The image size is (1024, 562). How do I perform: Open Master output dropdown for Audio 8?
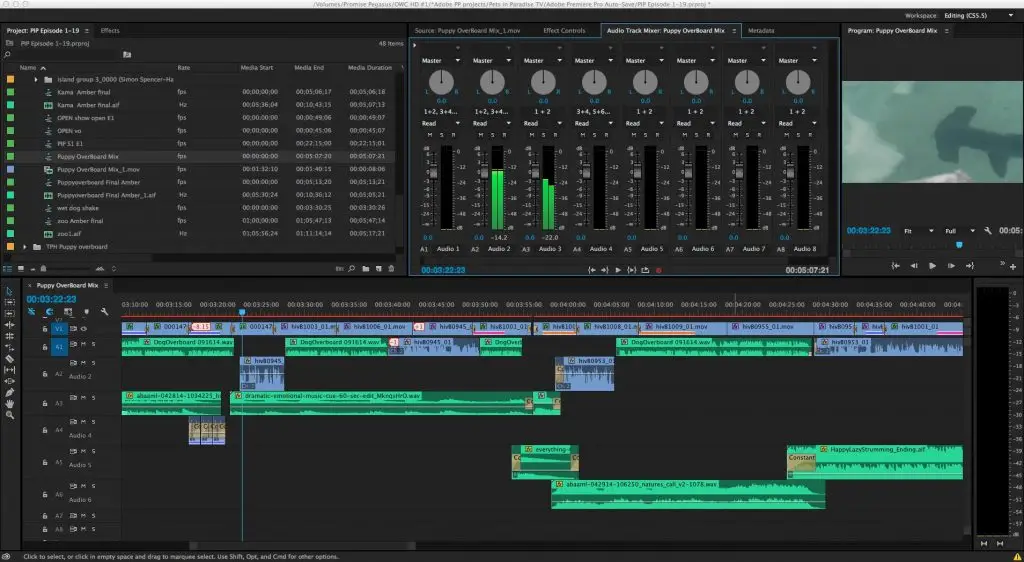(797, 60)
